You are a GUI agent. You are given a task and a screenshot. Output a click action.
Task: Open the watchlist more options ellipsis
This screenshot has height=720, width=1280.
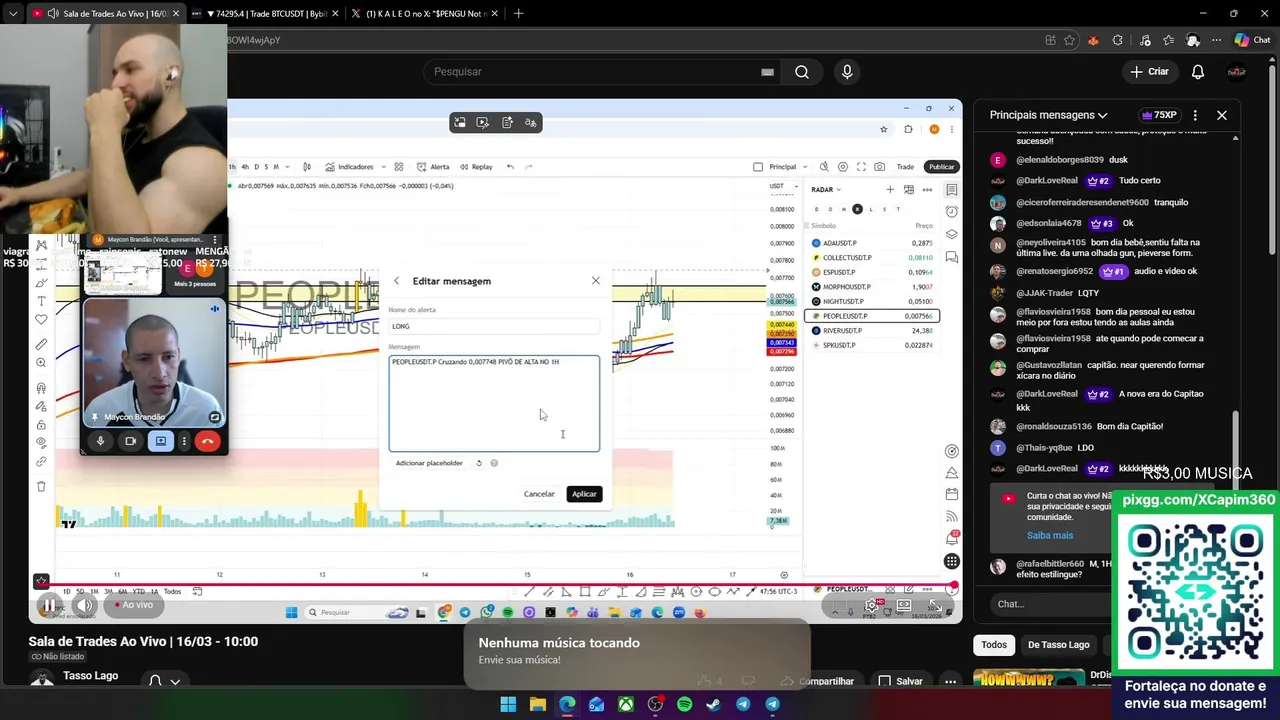(927, 189)
